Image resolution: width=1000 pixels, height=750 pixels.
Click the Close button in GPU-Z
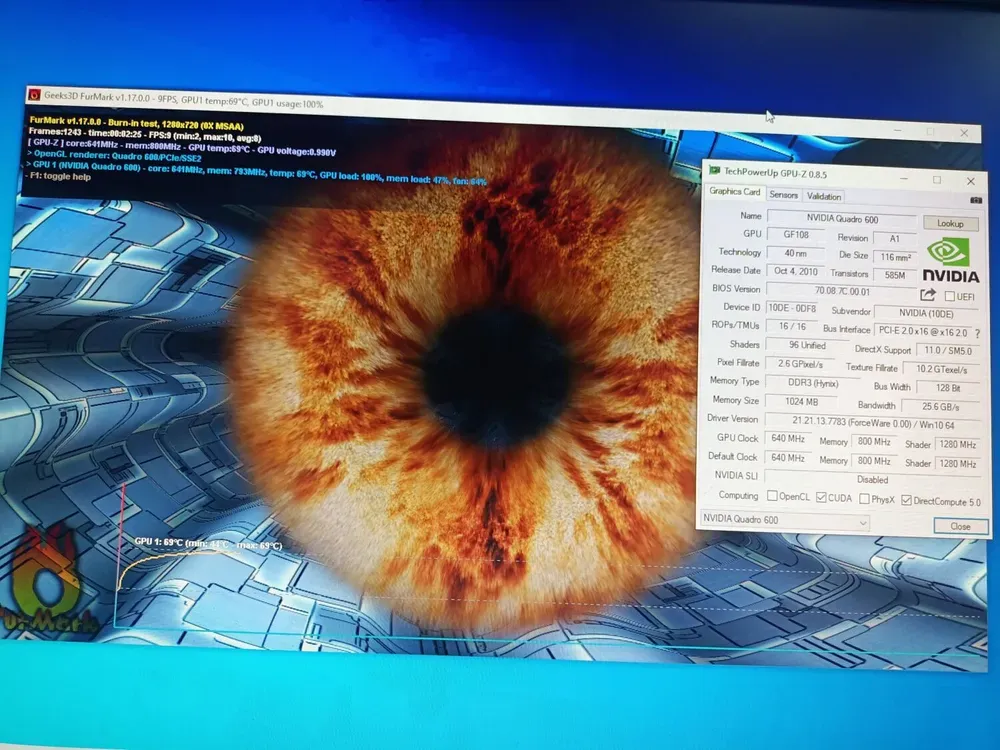point(959,526)
